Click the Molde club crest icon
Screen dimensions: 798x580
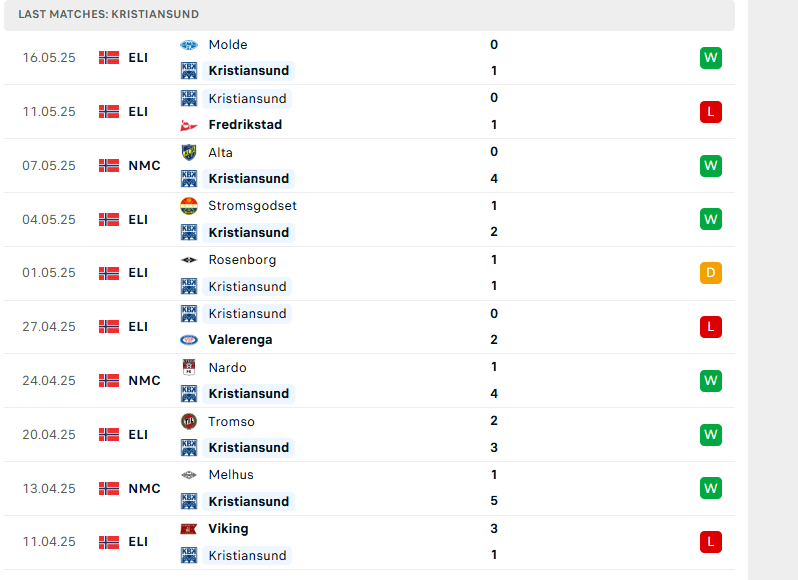[189, 45]
